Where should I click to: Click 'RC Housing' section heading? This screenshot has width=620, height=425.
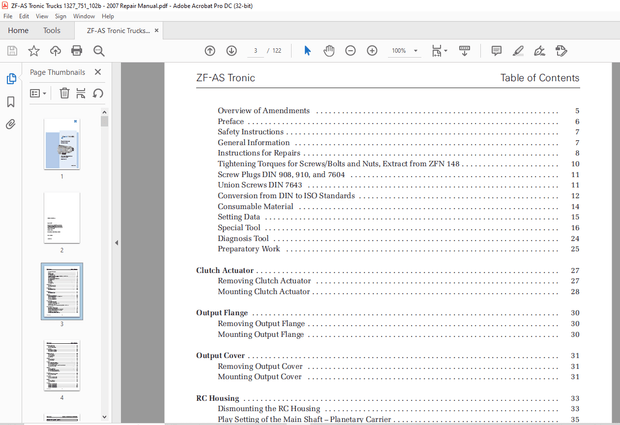click(x=217, y=398)
